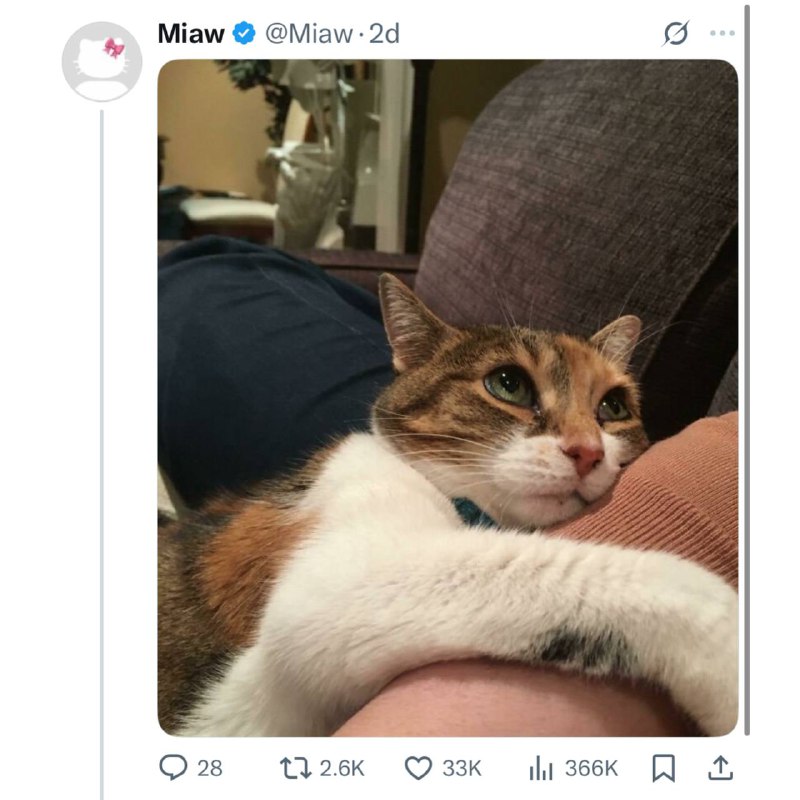Click the reply speech bubble icon

click(174, 767)
